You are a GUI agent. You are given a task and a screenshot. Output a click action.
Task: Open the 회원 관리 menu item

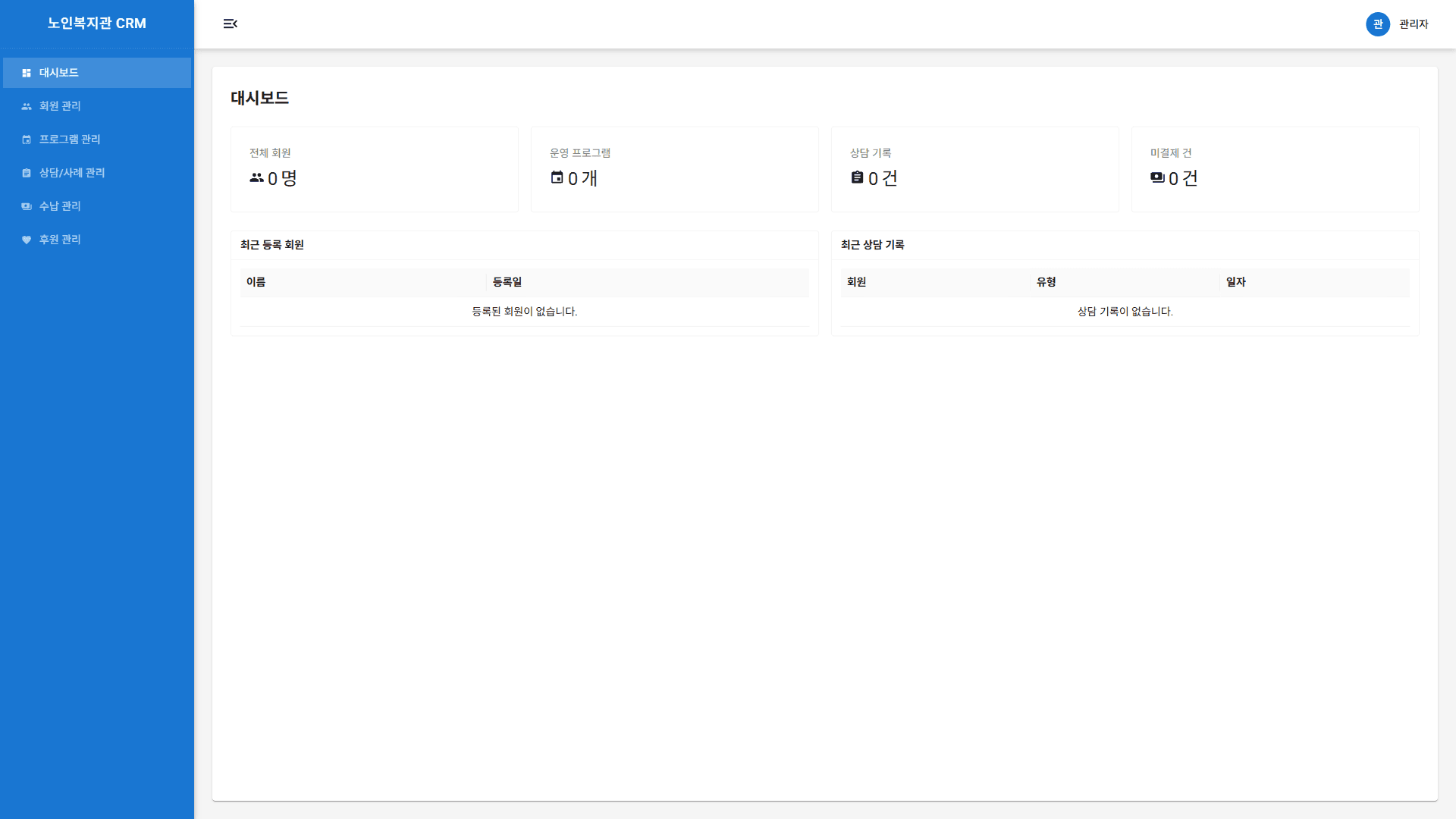coord(61,106)
